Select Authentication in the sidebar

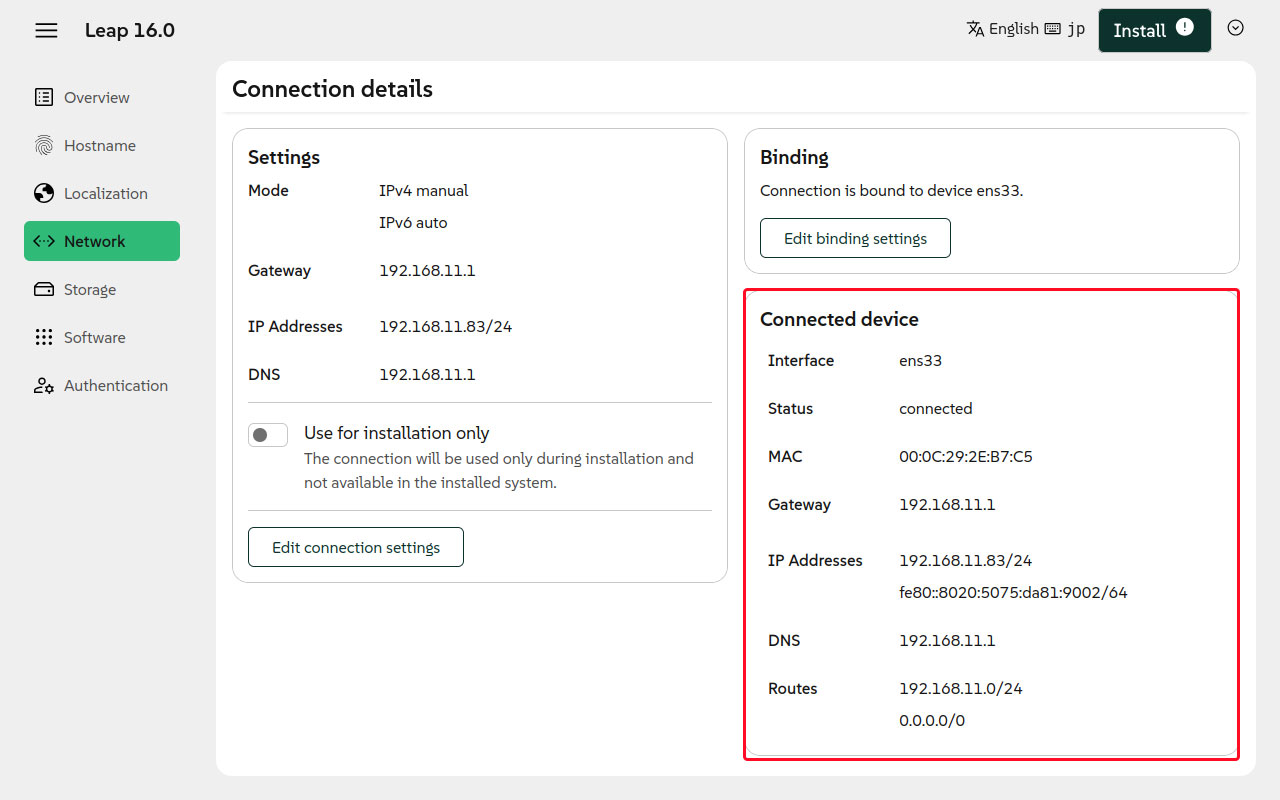pos(115,385)
